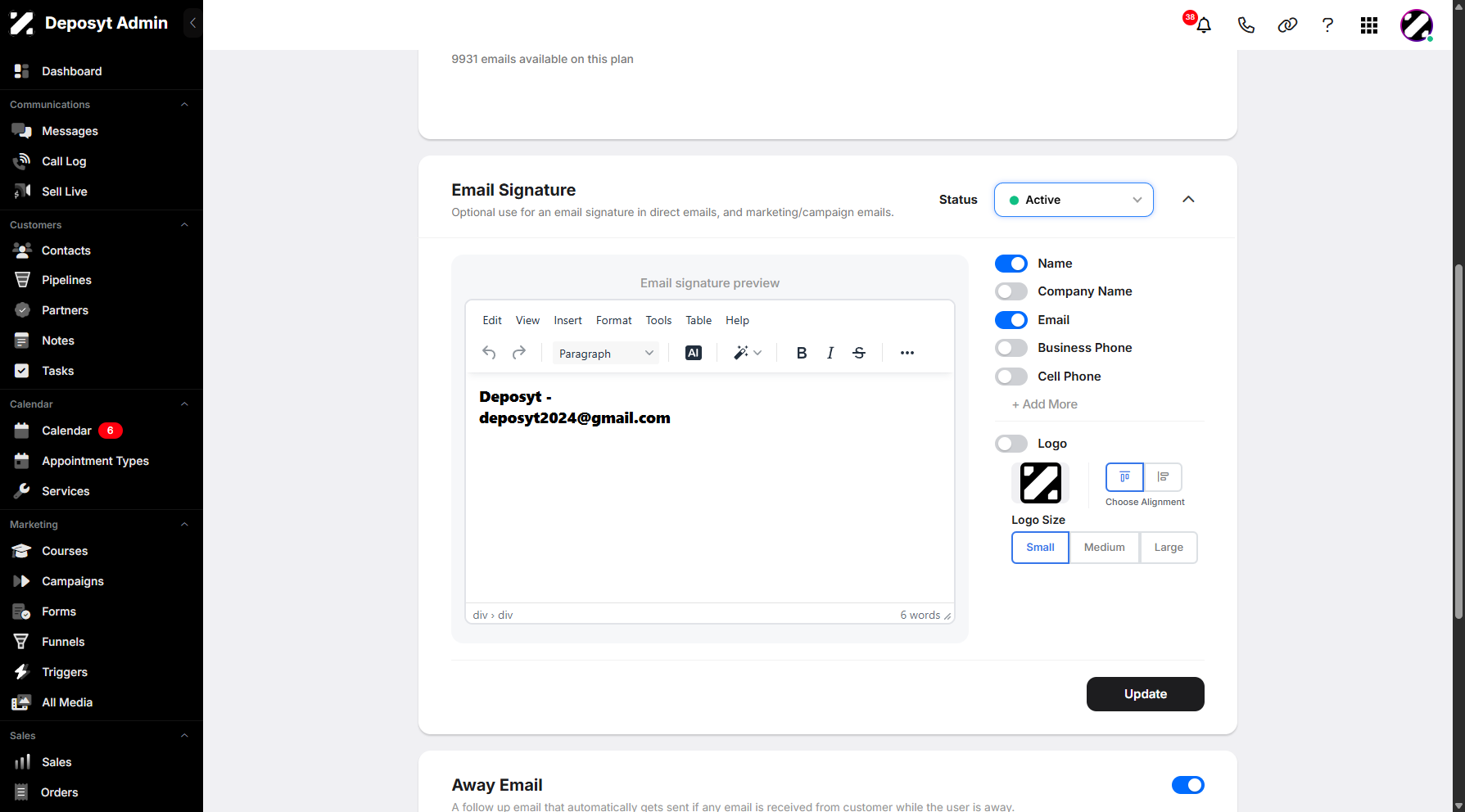Toggle italic formatting

pyautogui.click(x=830, y=353)
